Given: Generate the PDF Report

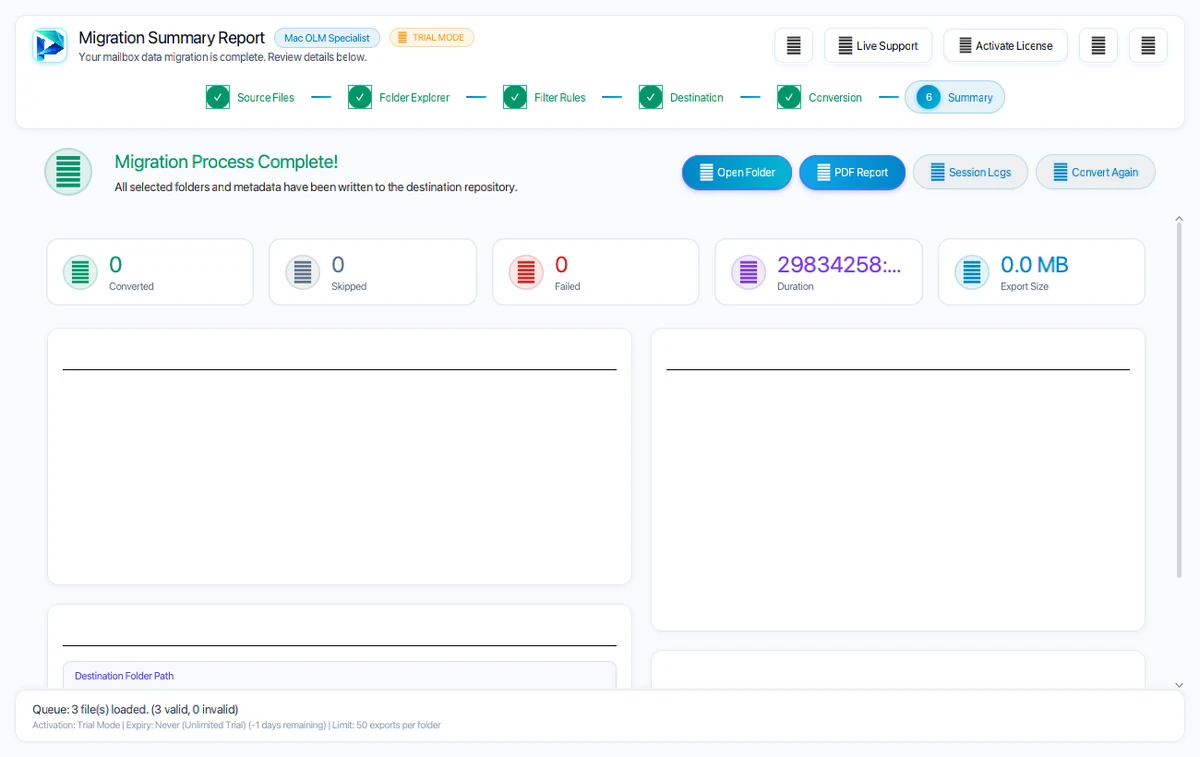Looking at the screenshot, I should [852, 172].
